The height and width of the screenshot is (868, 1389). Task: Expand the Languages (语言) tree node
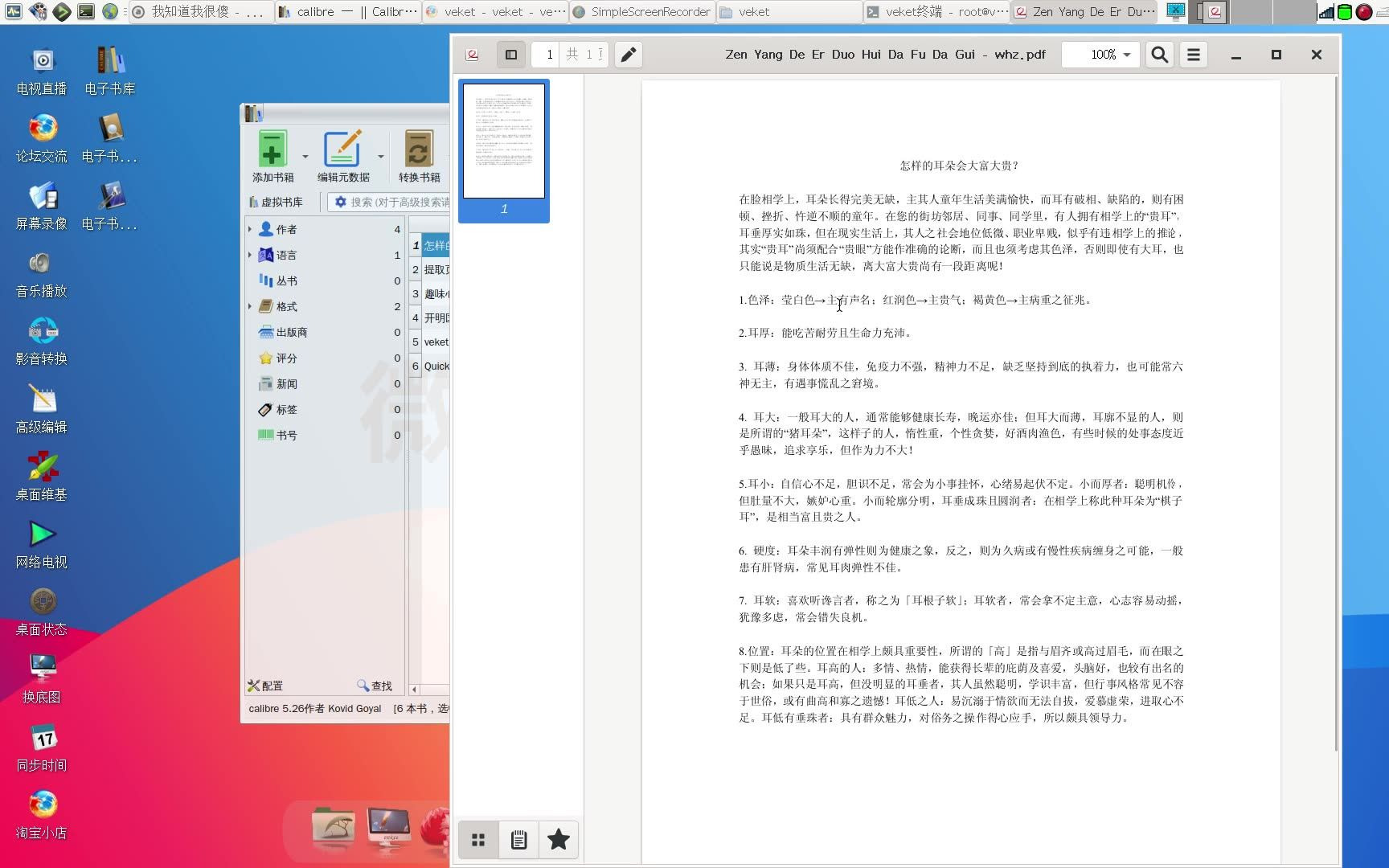250,255
